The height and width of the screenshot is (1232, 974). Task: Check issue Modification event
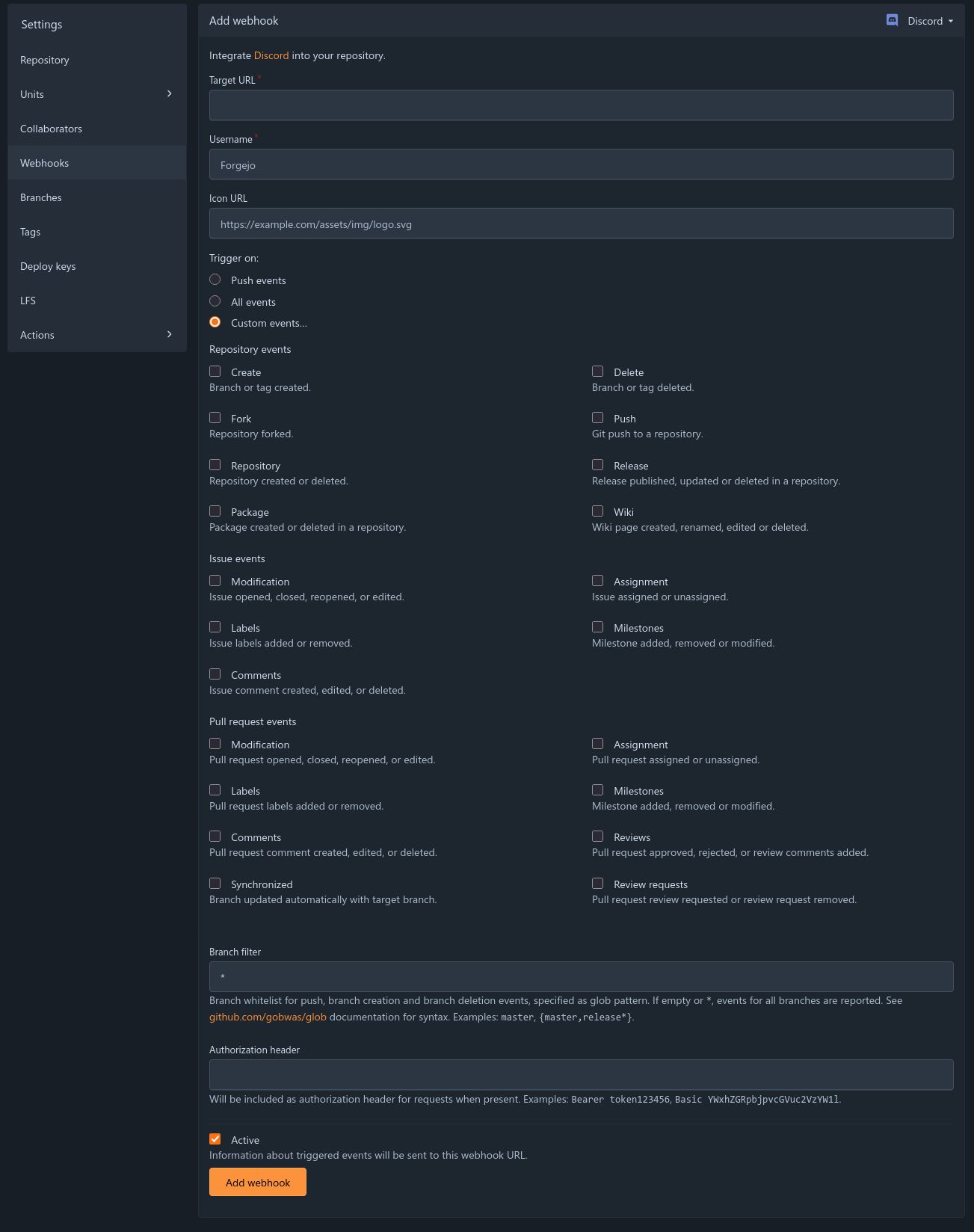point(215,581)
